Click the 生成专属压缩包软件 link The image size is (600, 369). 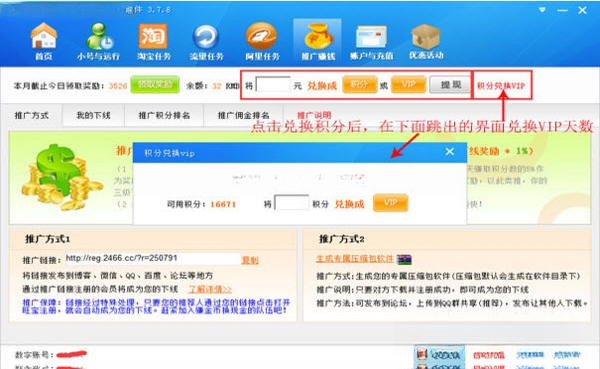coord(355,258)
